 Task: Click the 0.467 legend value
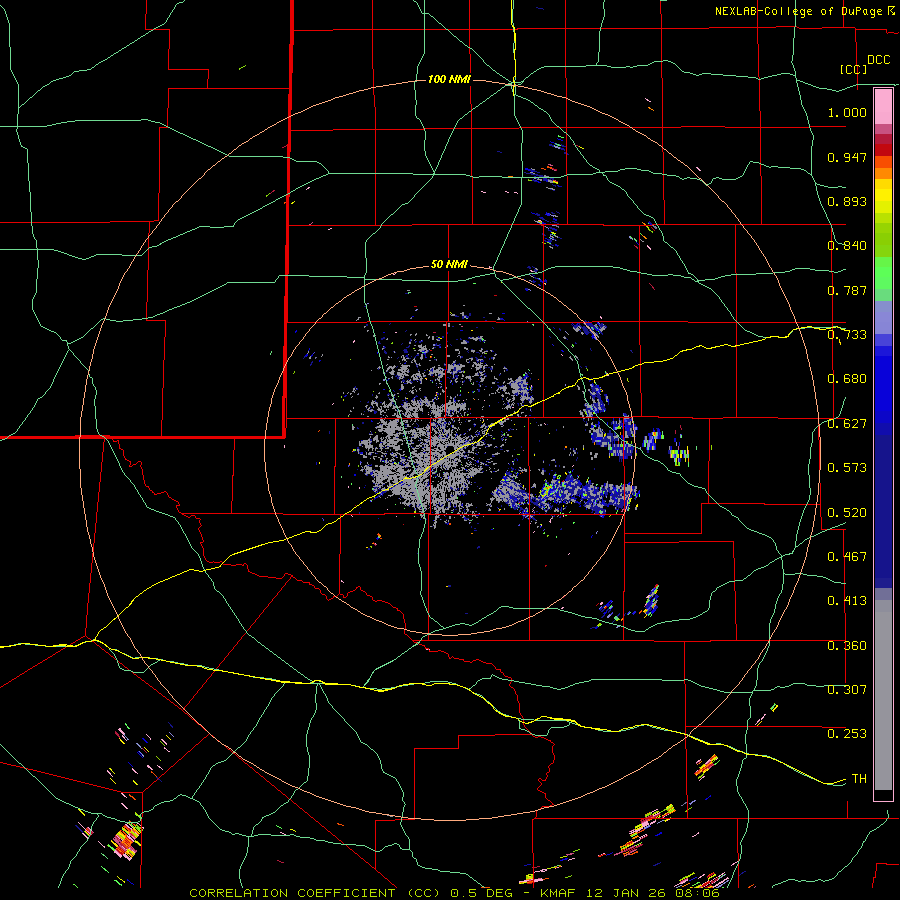click(847, 557)
